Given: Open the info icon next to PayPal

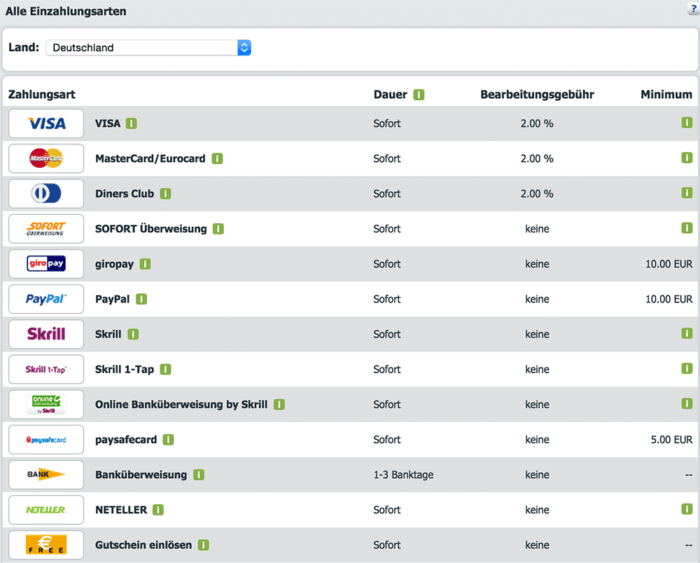Looking at the screenshot, I should pyautogui.click(x=142, y=299).
